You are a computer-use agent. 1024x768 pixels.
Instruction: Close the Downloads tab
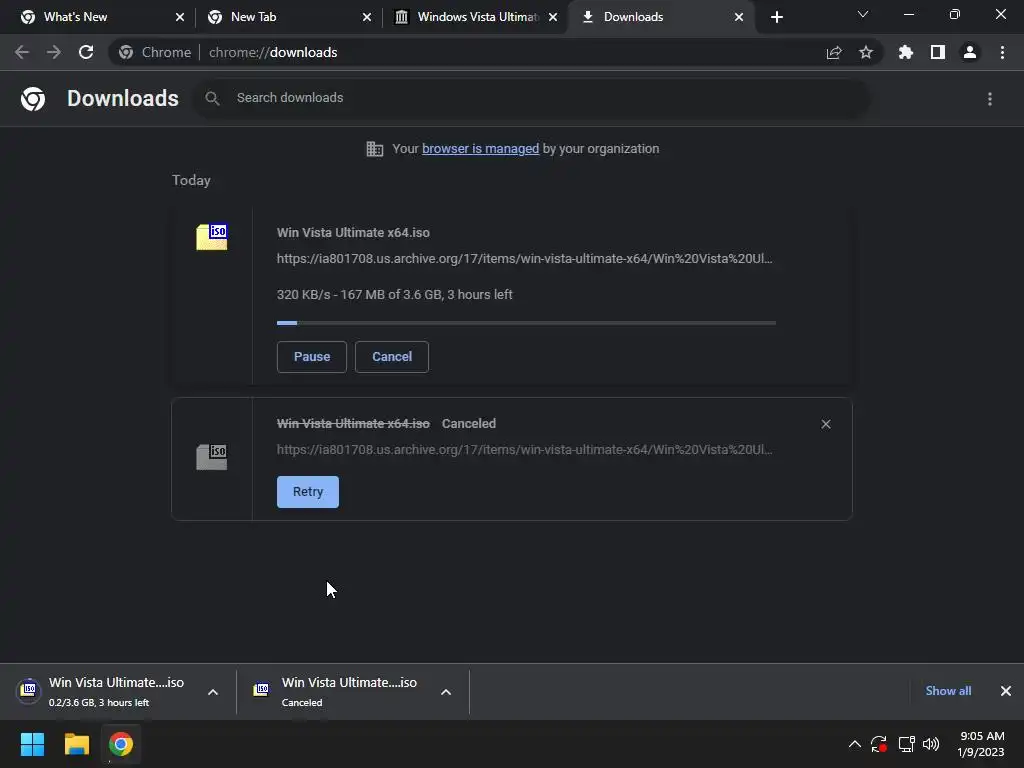(x=739, y=17)
